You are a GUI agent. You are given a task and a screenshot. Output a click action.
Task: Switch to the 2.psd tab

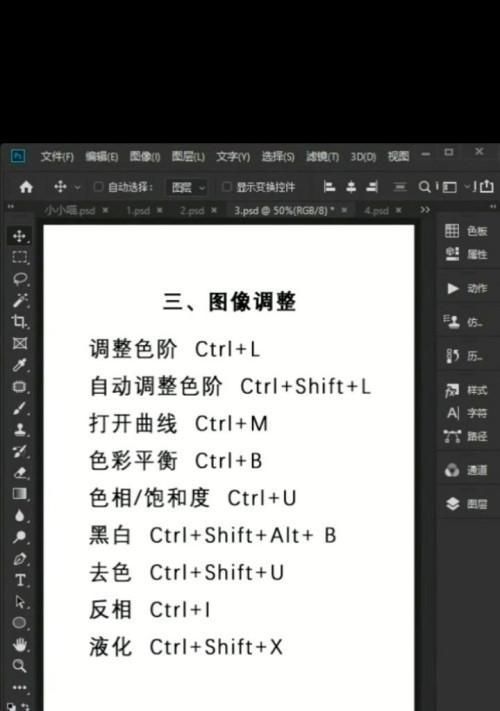(192, 210)
